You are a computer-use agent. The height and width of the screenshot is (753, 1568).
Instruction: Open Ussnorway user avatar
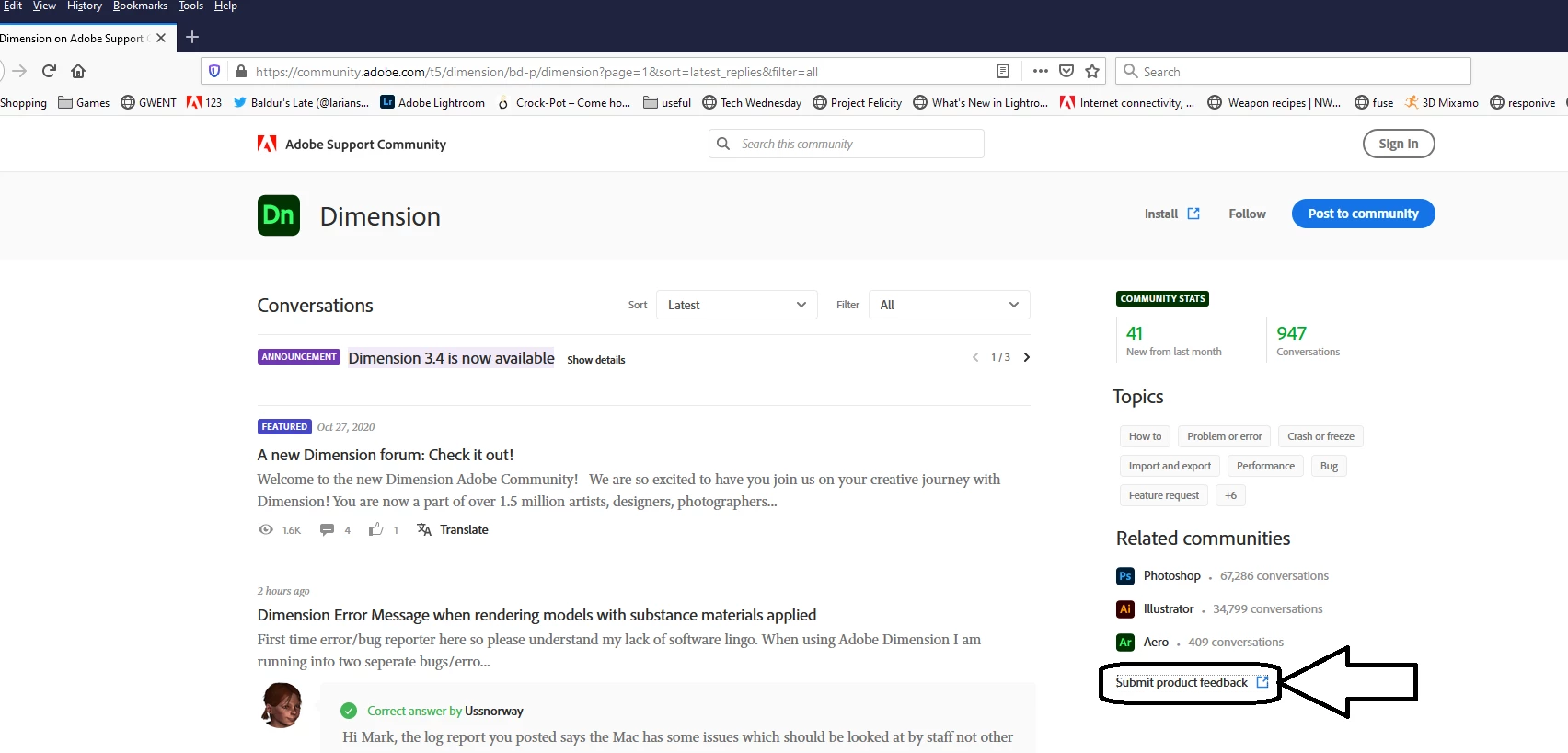point(282,705)
